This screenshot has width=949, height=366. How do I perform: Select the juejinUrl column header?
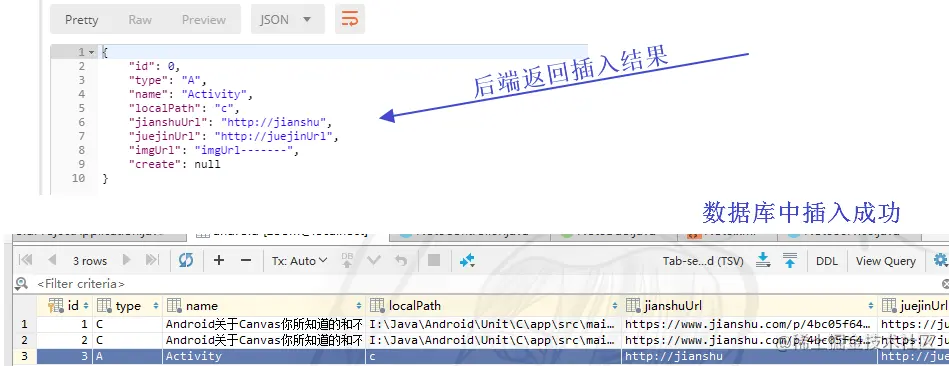914,306
